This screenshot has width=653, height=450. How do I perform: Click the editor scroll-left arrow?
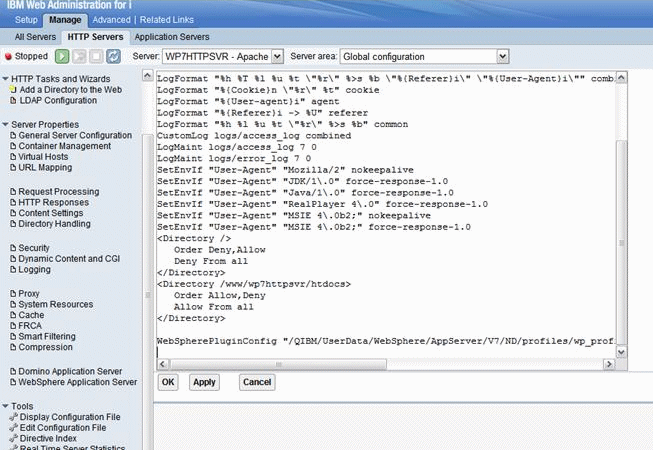[x=162, y=364]
